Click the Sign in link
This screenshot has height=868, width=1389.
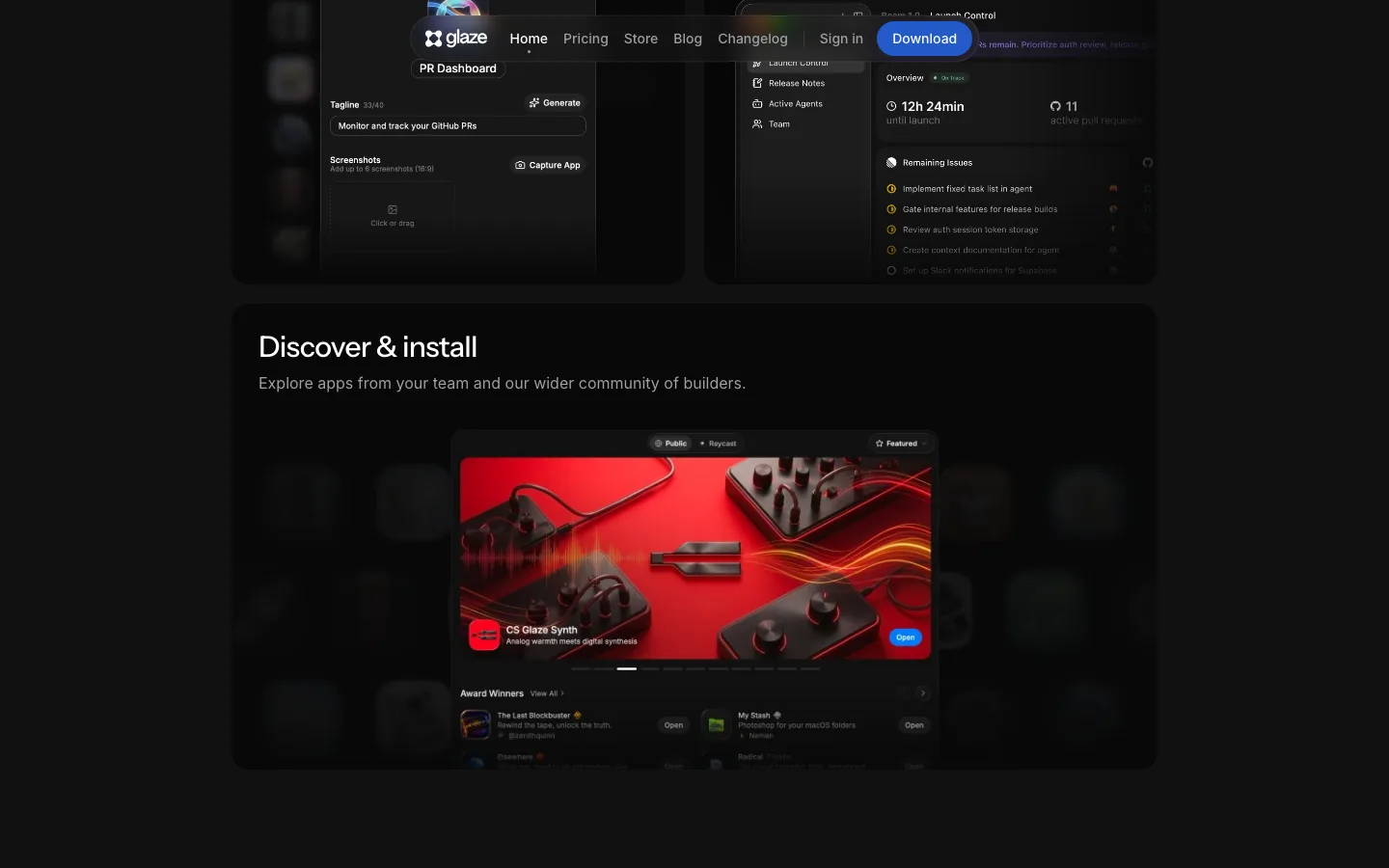(x=841, y=39)
